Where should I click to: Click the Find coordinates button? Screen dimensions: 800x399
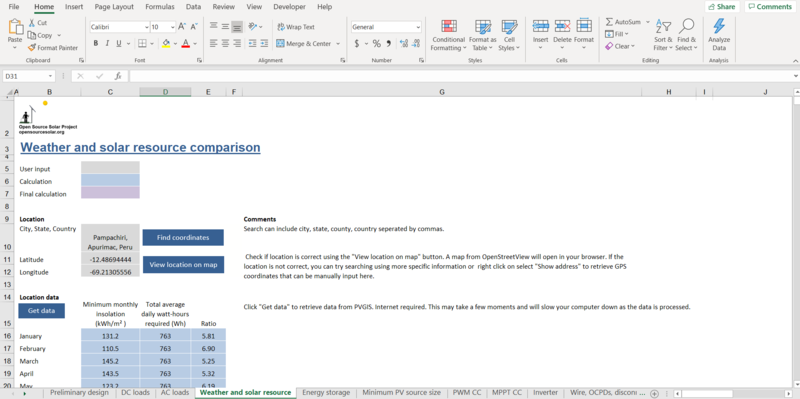coord(183,237)
